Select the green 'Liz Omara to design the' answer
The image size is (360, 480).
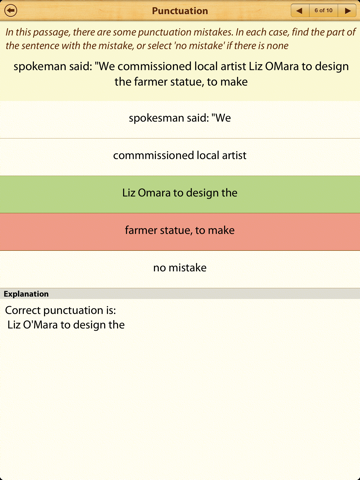pyautogui.click(x=180, y=194)
